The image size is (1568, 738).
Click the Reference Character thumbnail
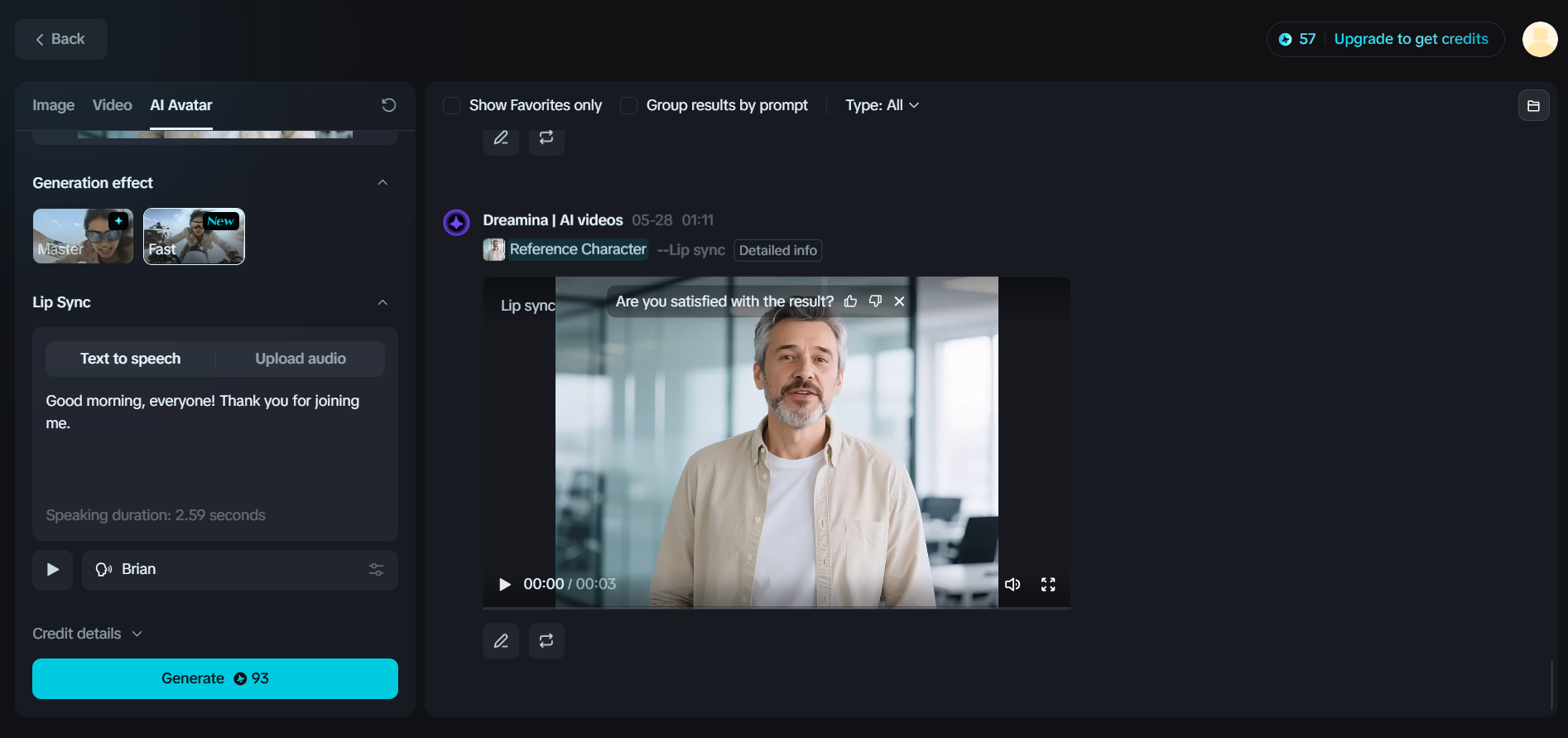pos(494,249)
